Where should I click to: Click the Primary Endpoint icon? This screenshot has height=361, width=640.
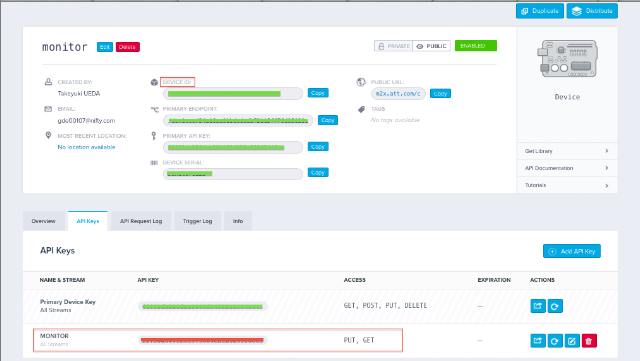pos(154,109)
